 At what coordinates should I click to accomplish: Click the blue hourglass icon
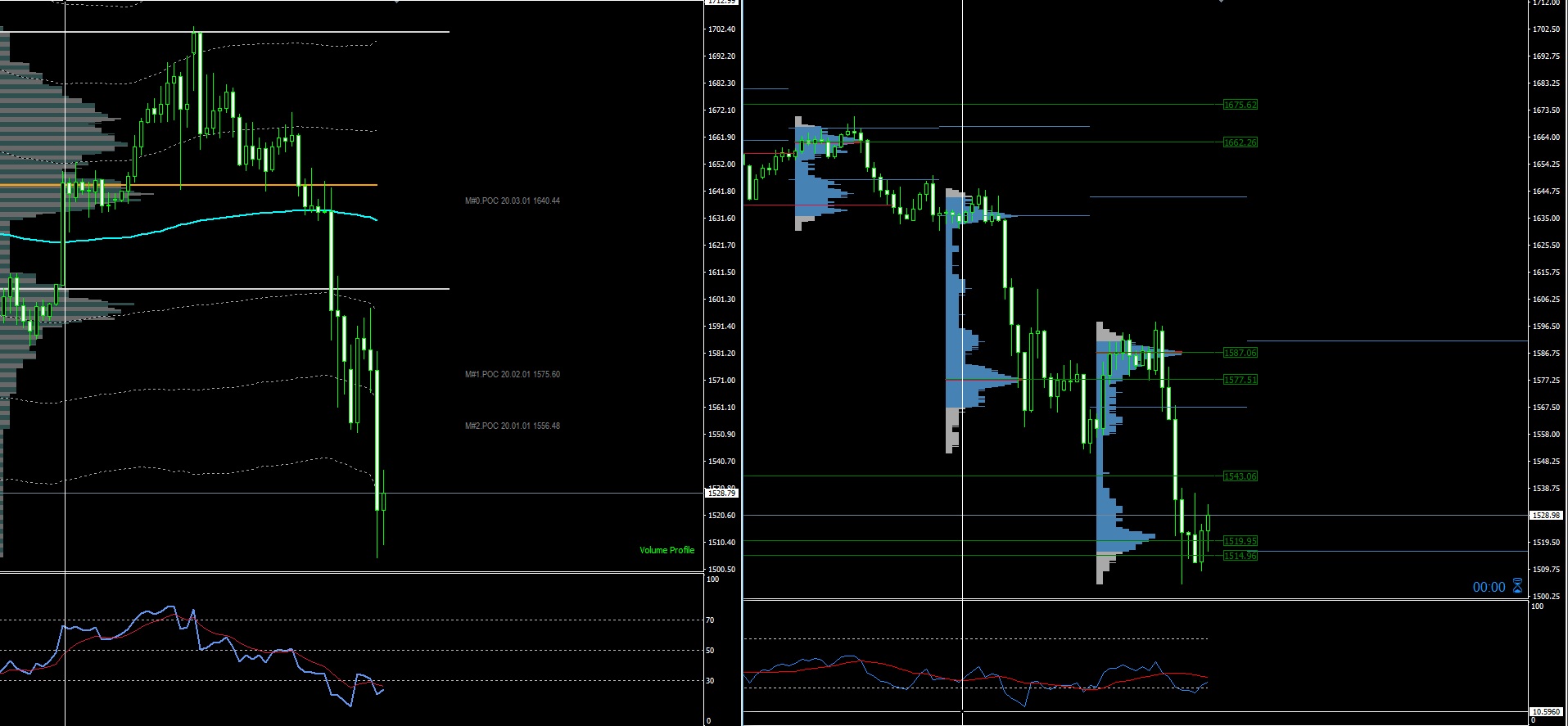click(1517, 586)
